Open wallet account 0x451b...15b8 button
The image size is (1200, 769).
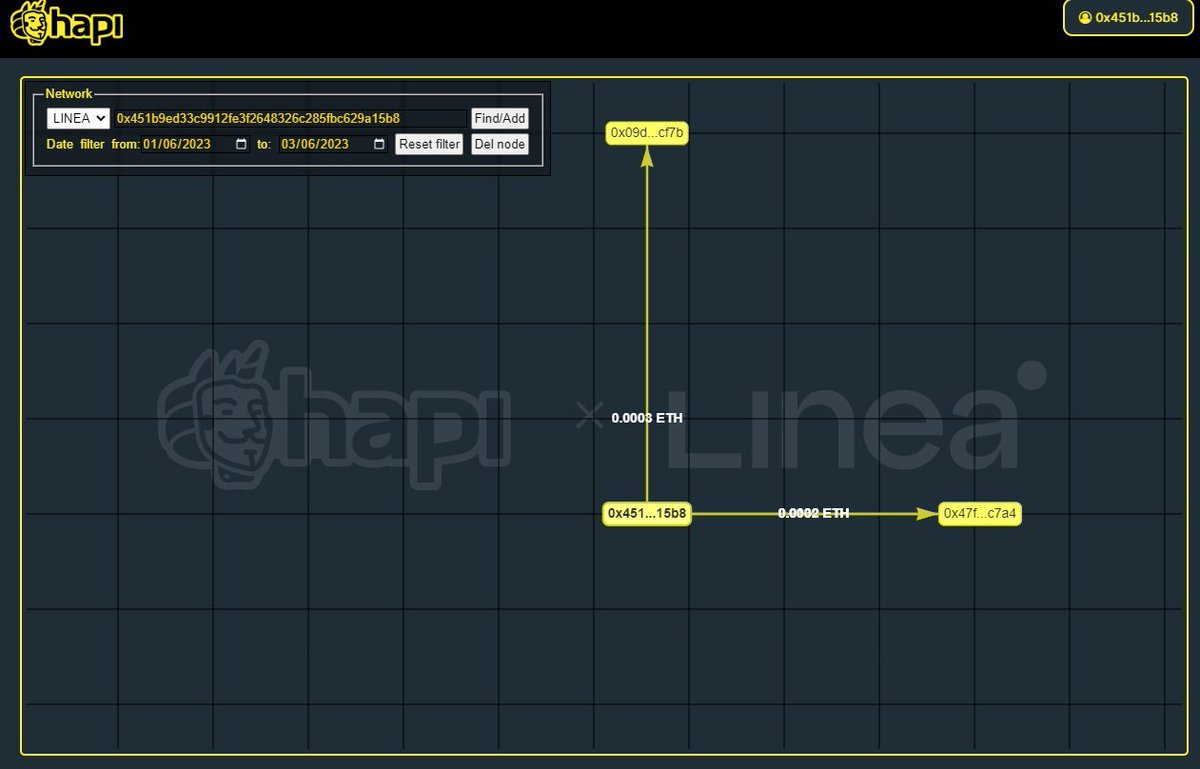pos(1128,17)
